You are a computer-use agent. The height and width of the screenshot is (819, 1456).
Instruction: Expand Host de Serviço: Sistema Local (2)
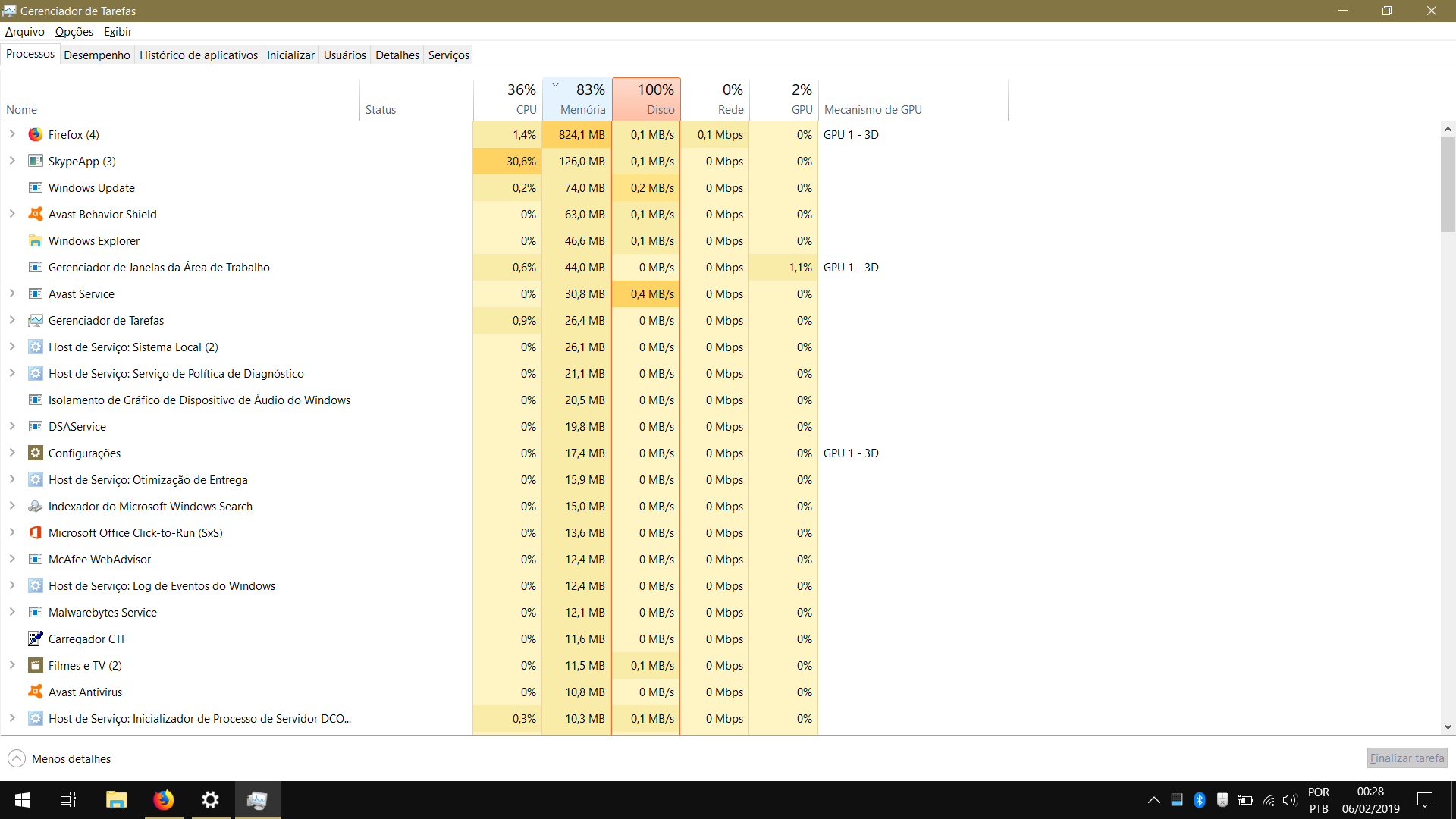(12, 347)
